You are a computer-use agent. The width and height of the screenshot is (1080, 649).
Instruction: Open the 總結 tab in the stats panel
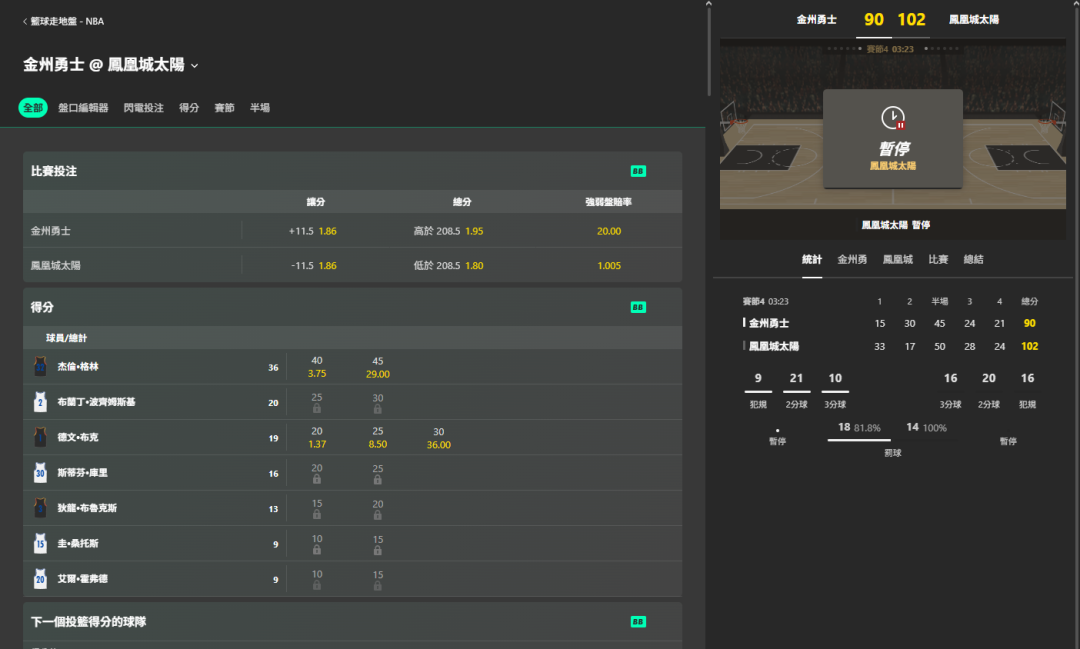click(973, 259)
